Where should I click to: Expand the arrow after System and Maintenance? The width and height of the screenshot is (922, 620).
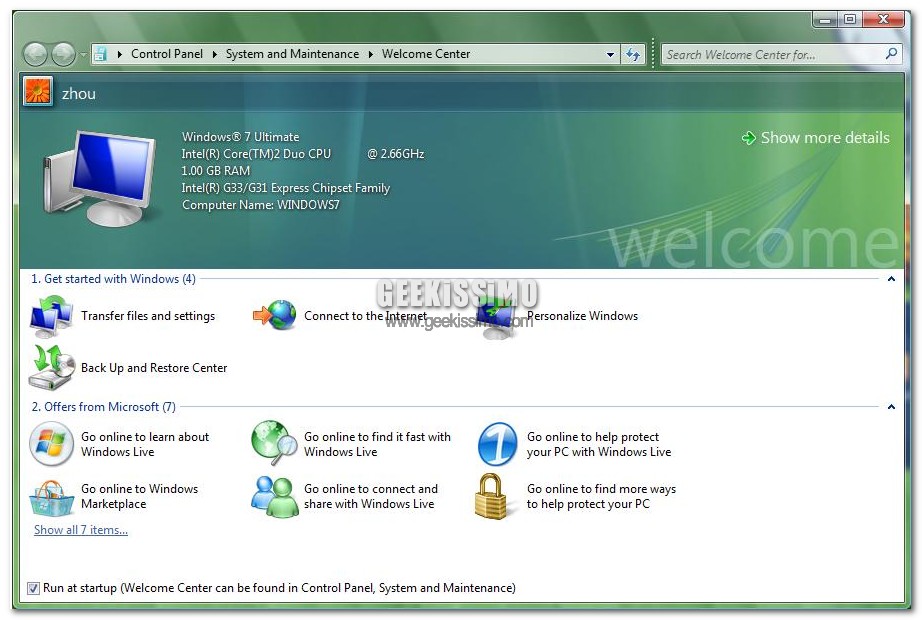pos(370,54)
